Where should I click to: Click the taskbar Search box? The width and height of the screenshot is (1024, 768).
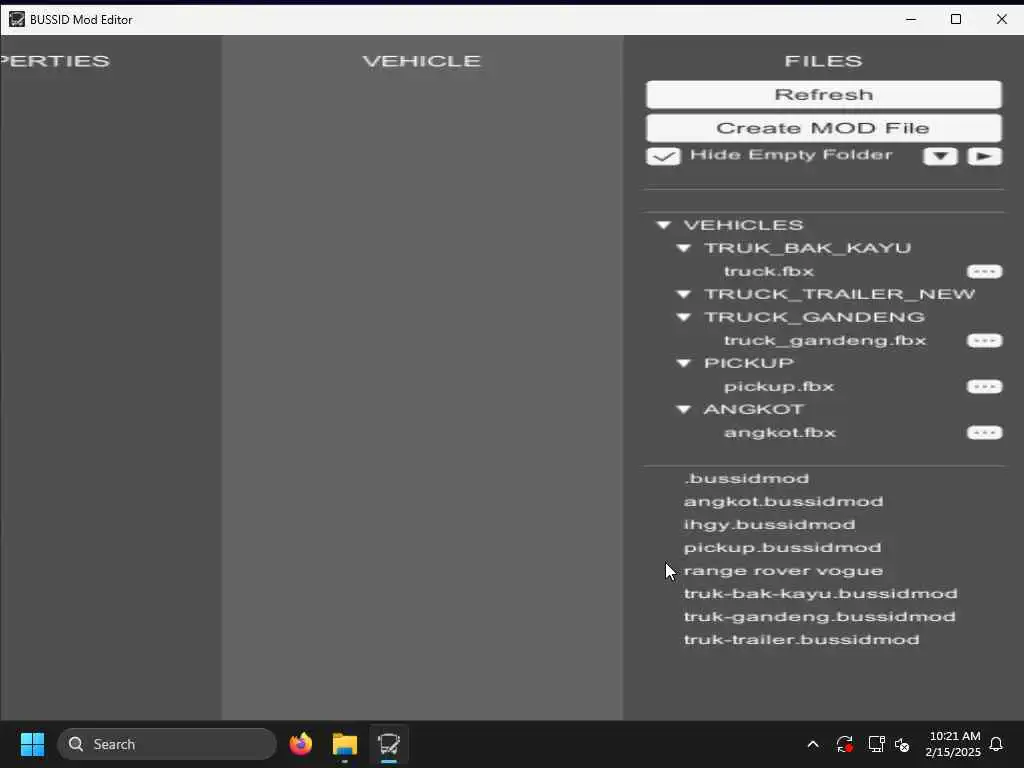(167, 744)
